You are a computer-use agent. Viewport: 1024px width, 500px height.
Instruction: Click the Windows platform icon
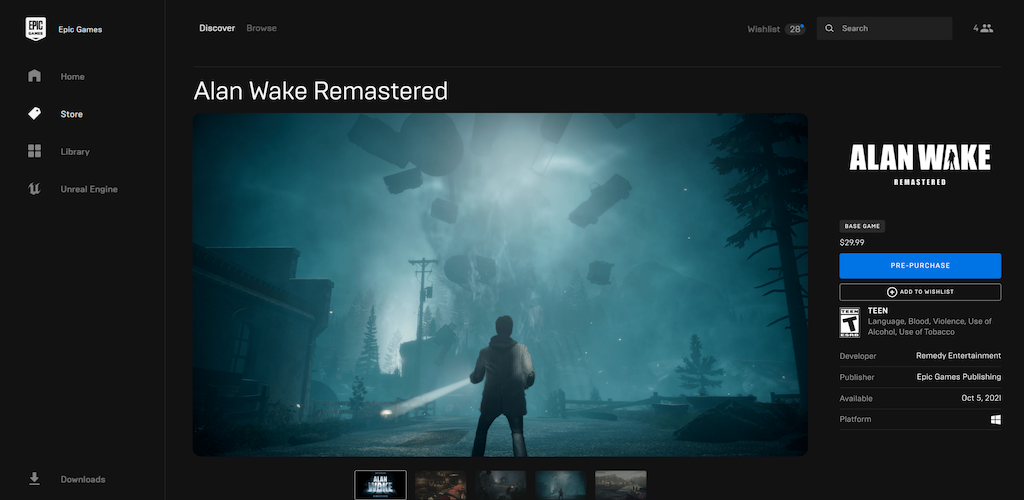pos(995,419)
